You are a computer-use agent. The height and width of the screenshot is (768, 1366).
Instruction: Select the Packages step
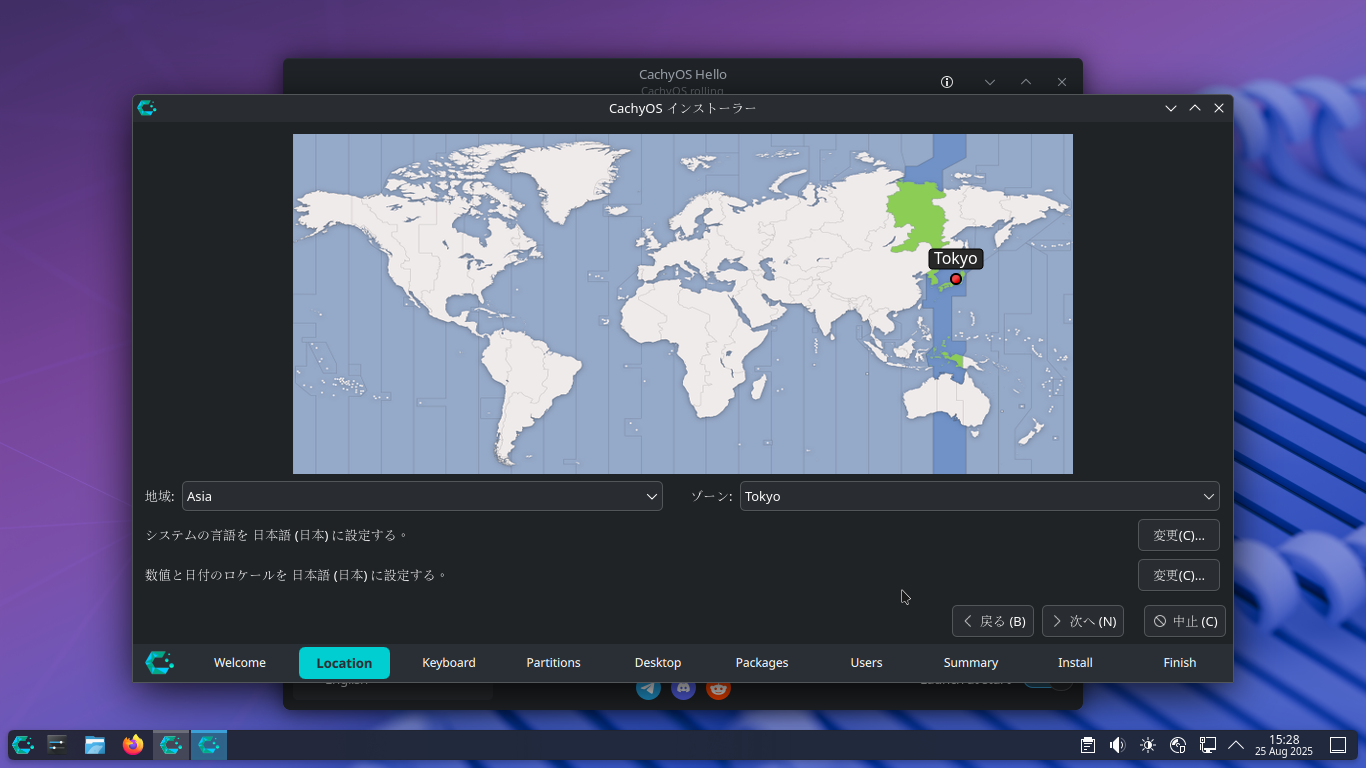click(x=762, y=663)
